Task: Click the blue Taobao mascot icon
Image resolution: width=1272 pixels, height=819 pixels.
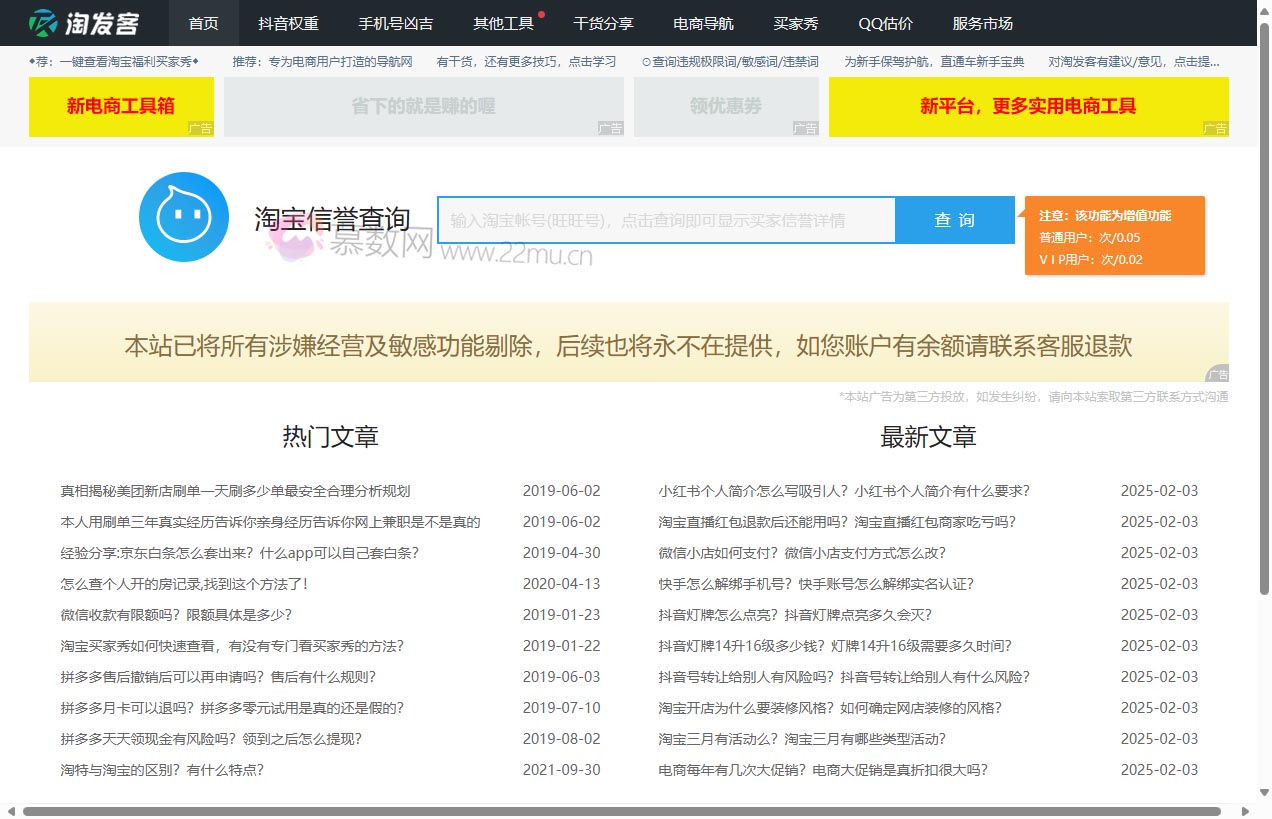Action: click(x=184, y=217)
